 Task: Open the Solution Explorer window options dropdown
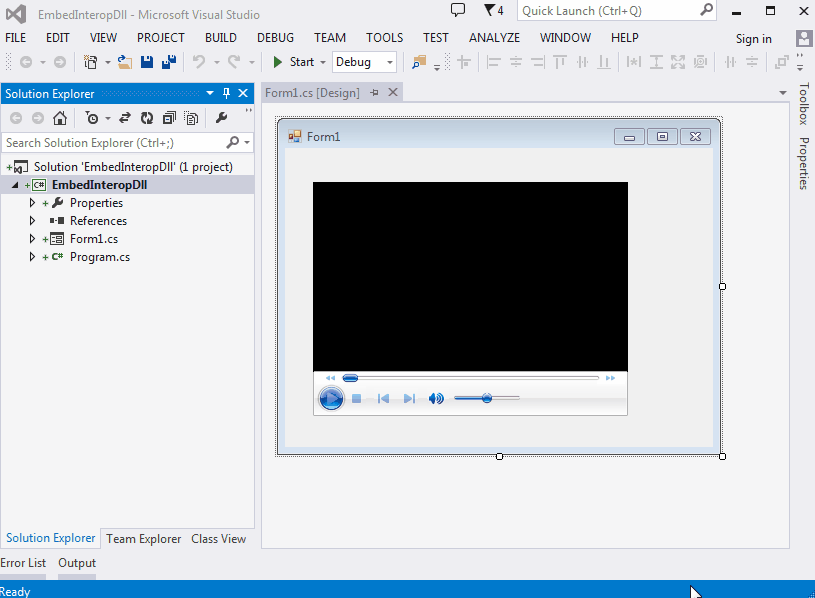point(210,93)
